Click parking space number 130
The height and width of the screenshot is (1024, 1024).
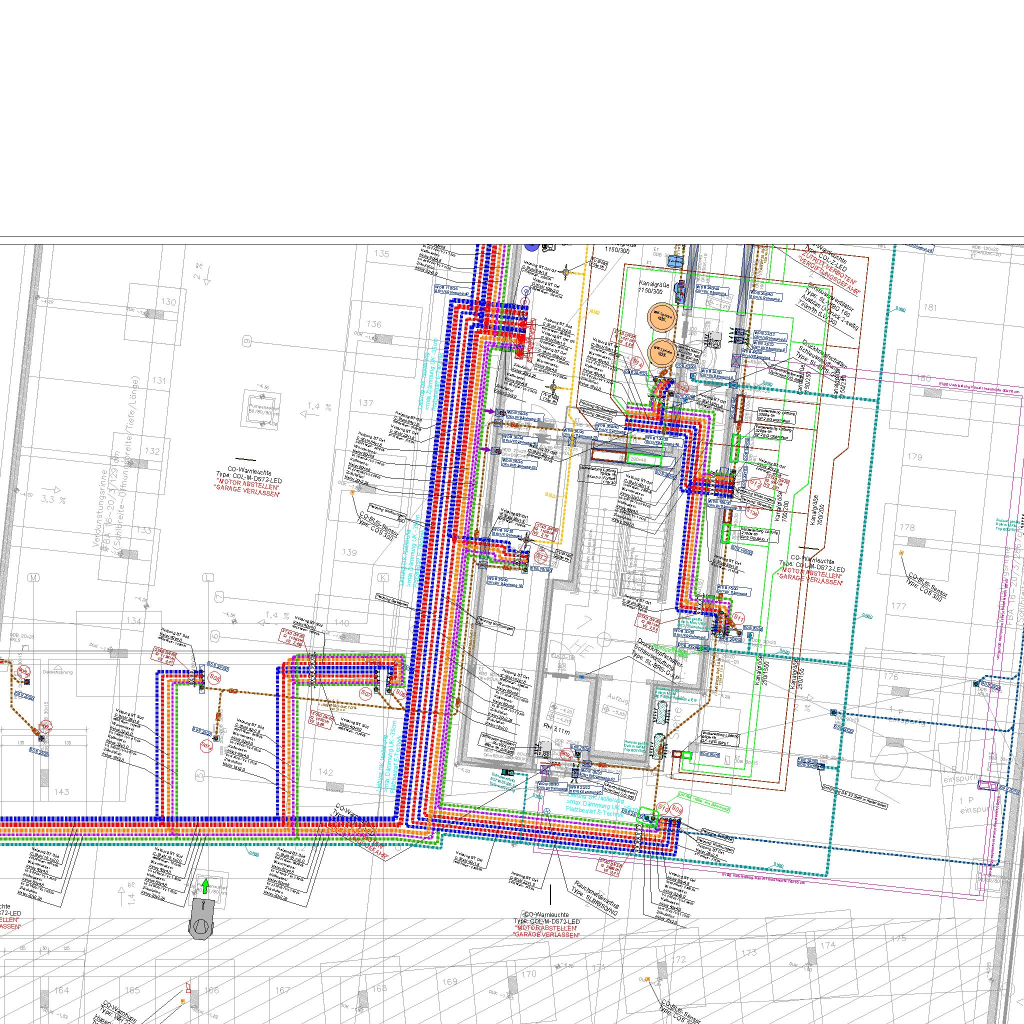pyautogui.click(x=168, y=302)
